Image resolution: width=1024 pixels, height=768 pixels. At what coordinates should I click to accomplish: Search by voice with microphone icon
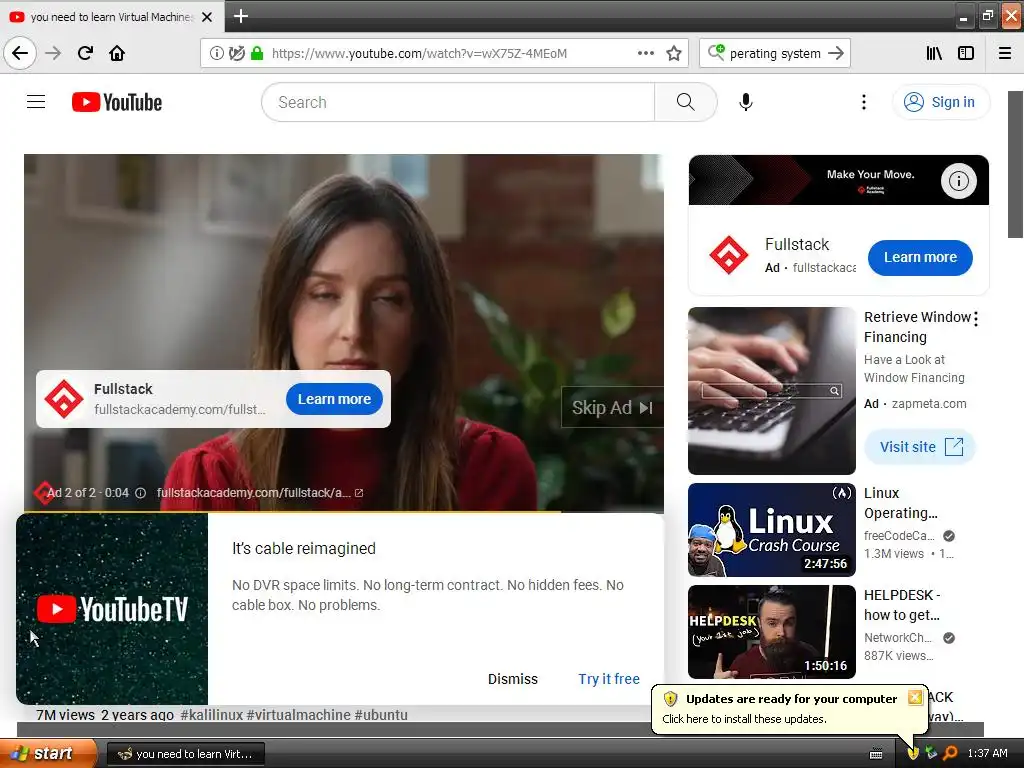pyautogui.click(x=746, y=102)
